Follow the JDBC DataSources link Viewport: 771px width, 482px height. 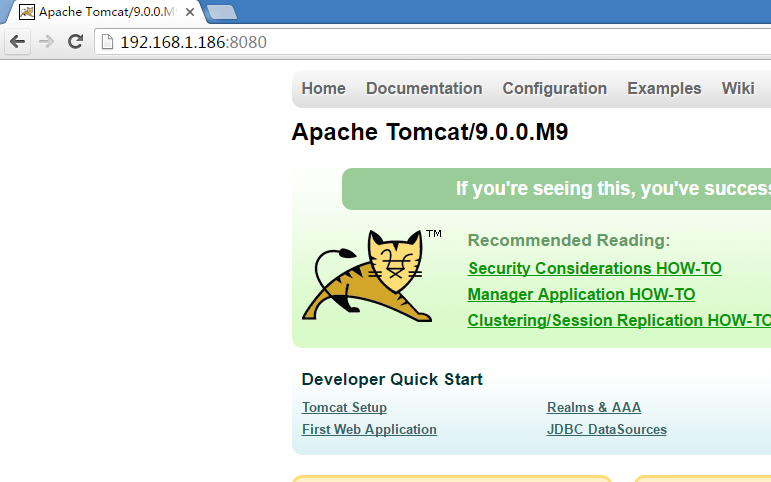[x=607, y=429]
